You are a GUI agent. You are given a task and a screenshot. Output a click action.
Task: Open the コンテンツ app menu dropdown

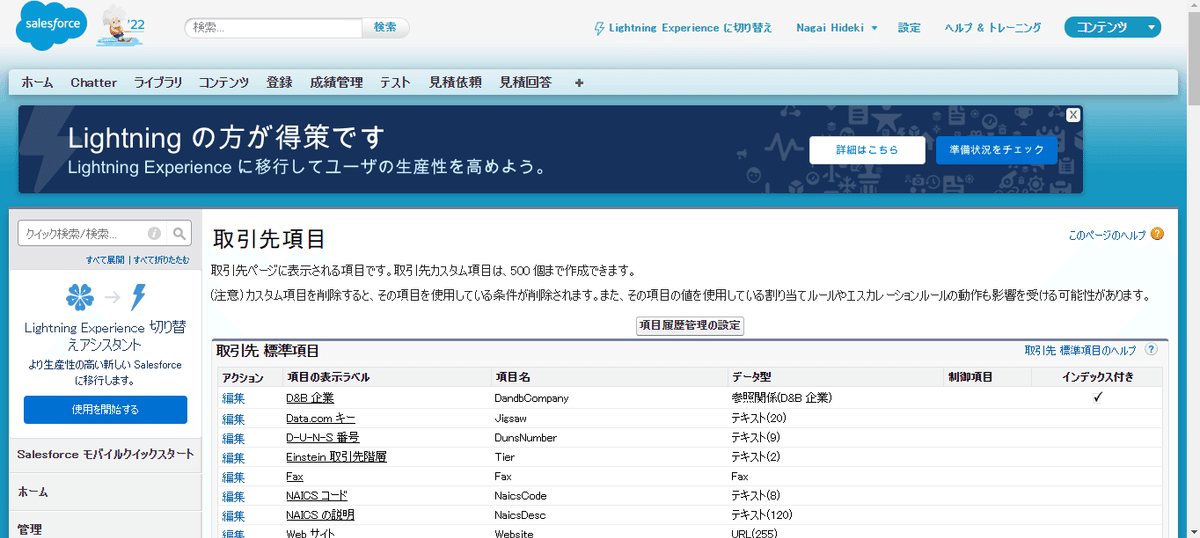click(x=1113, y=28)
